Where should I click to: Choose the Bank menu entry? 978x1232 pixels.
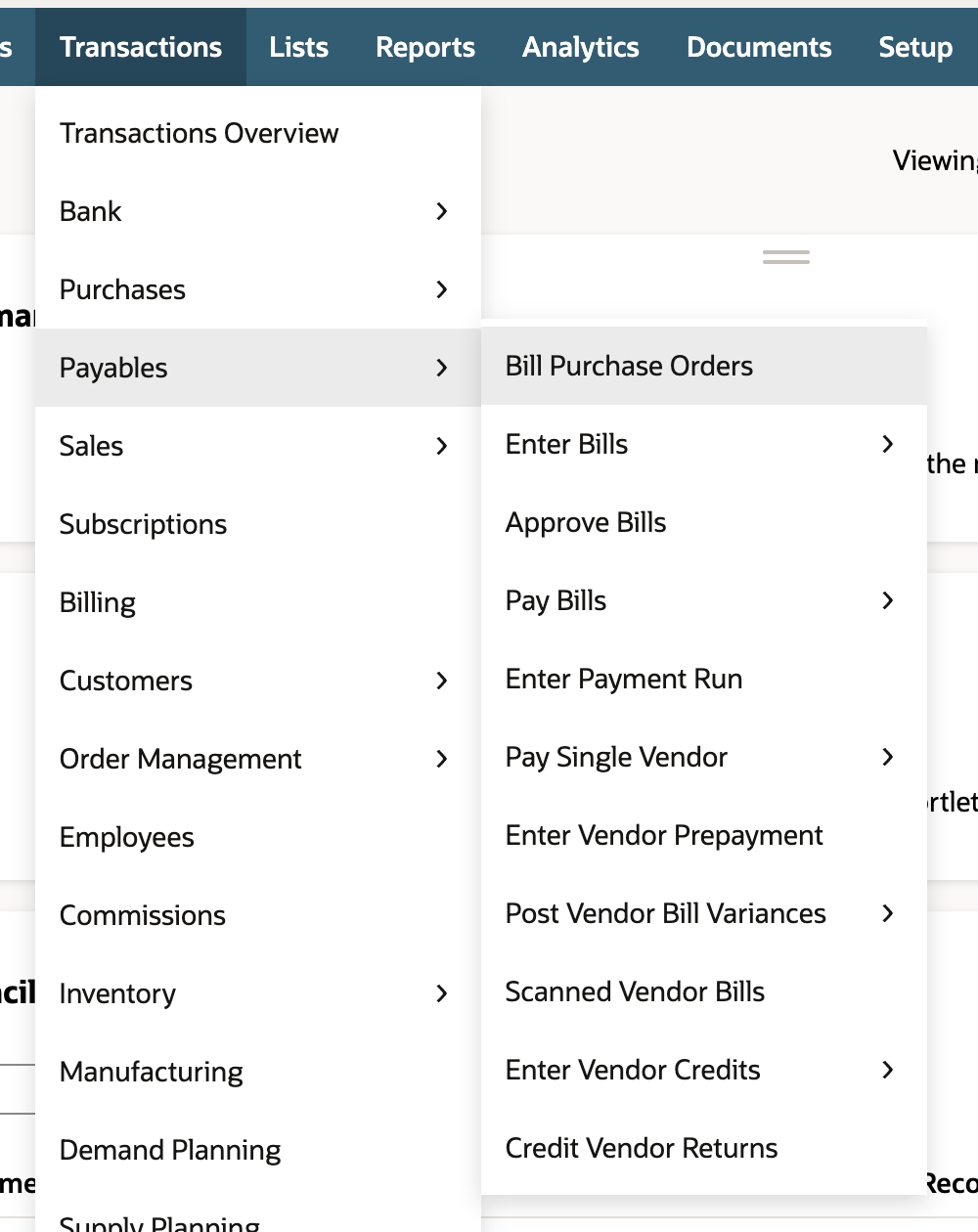click(x=258, y=211)
